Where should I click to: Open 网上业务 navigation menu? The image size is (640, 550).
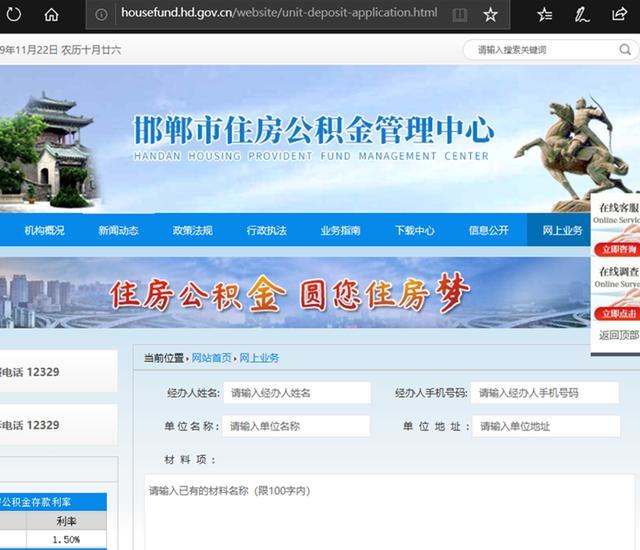(x=562, y=231)
